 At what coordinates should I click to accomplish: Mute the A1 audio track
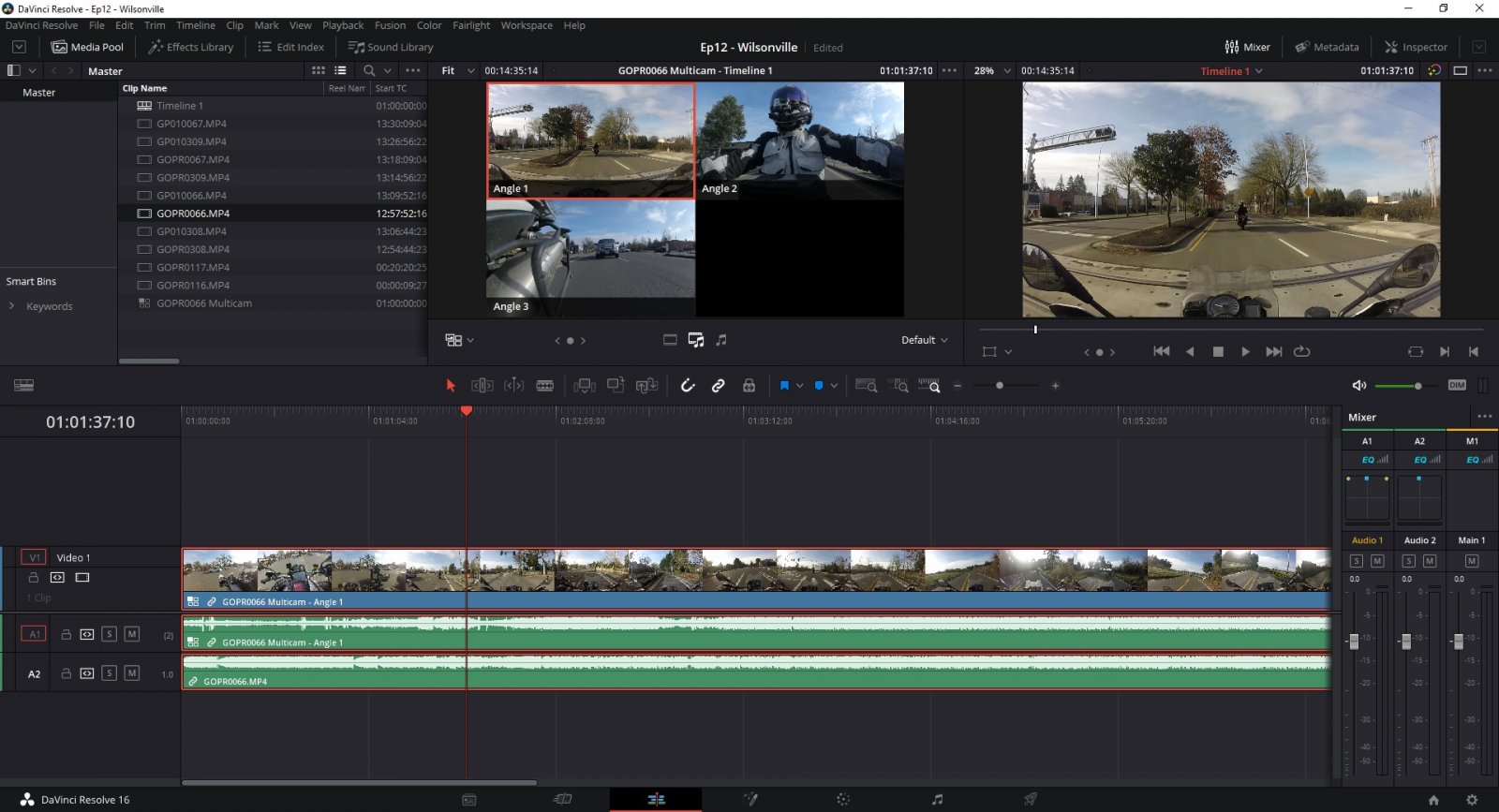(x=132, y=634)
